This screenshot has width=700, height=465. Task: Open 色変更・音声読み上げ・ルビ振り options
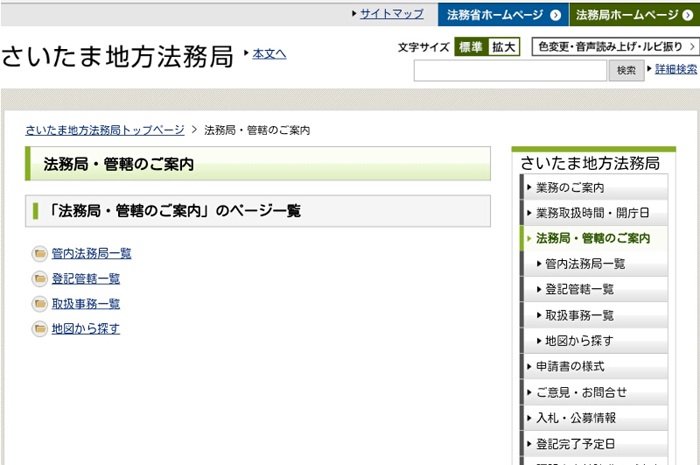(x=615, y=46)
